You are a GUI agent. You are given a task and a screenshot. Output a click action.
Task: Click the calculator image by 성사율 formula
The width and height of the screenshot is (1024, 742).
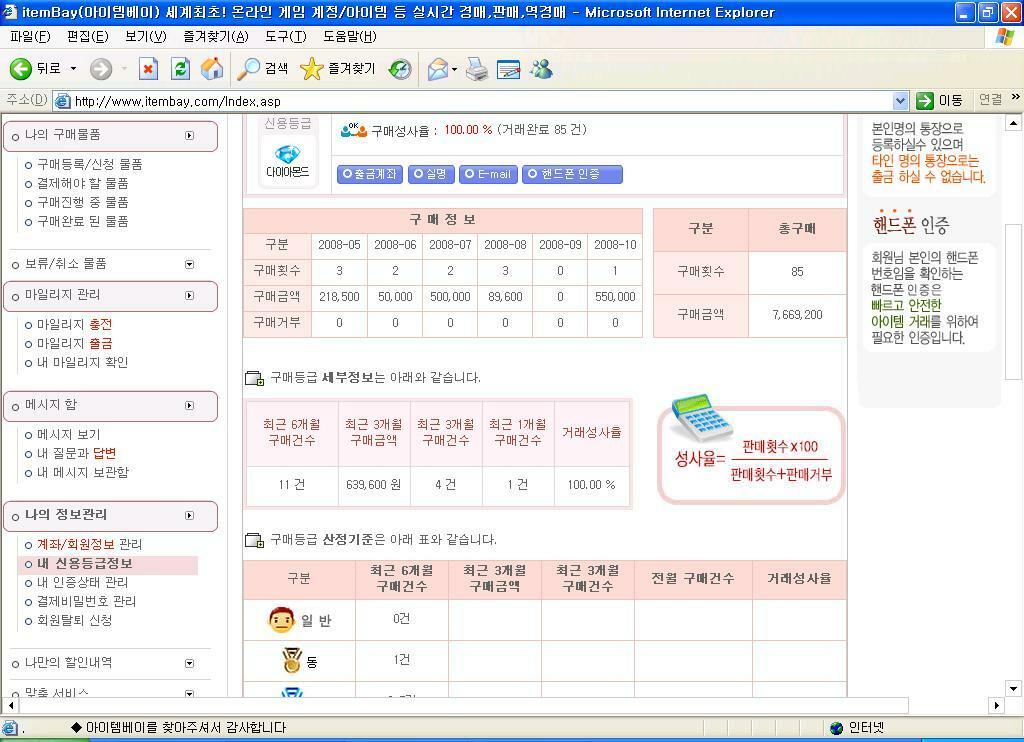pos(703,416)
